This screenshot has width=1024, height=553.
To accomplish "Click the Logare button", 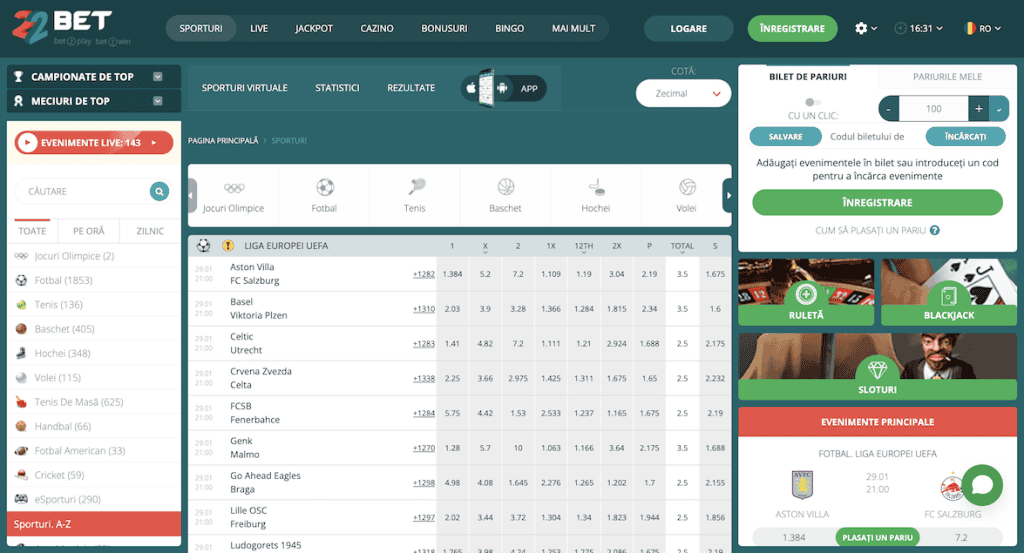I will (x=688, y=29).
